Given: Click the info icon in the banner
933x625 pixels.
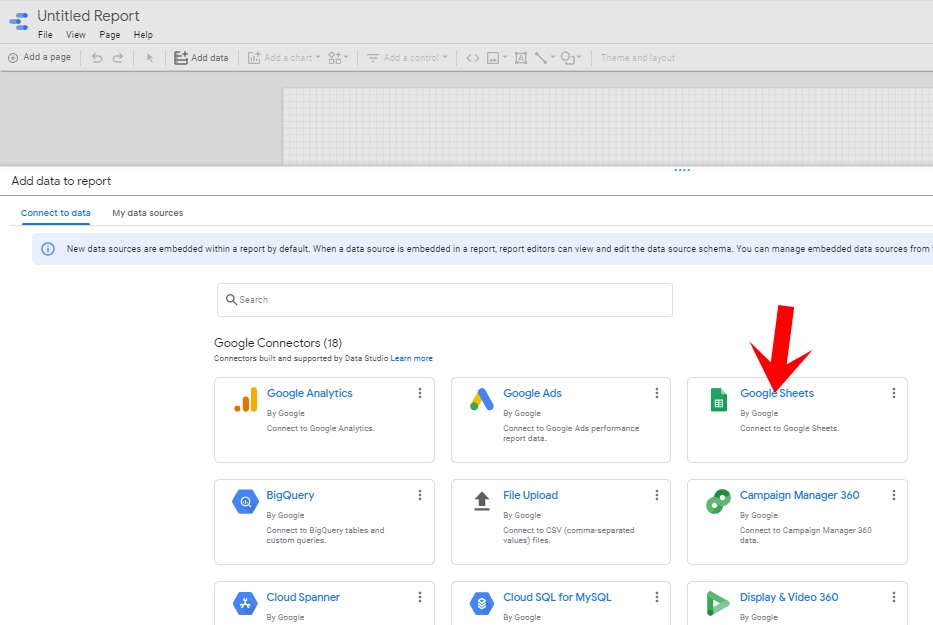Looking at the screenshot, I should tap(48, 249).
